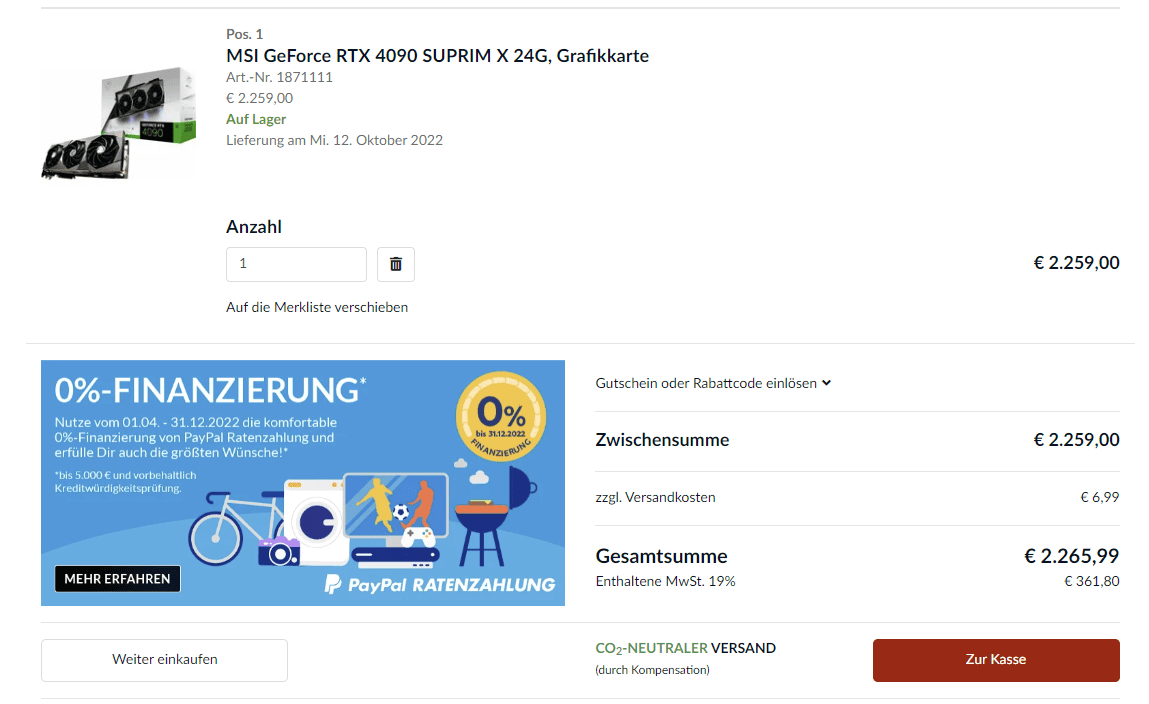
Task: Click MEHR ERFAHREN on financing banner
Action: 117,579
